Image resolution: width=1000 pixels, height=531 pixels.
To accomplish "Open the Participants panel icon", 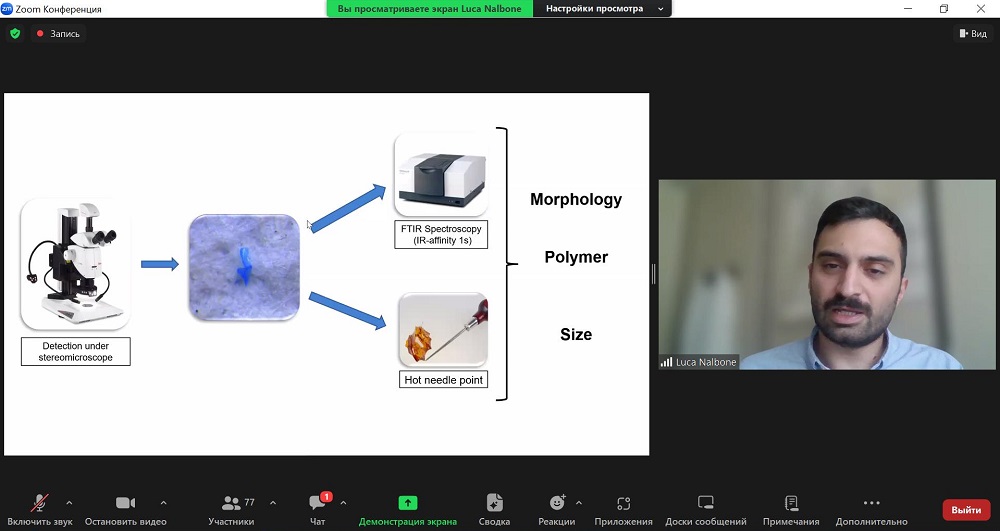I will pyautogui.click(x=231, y=503).
